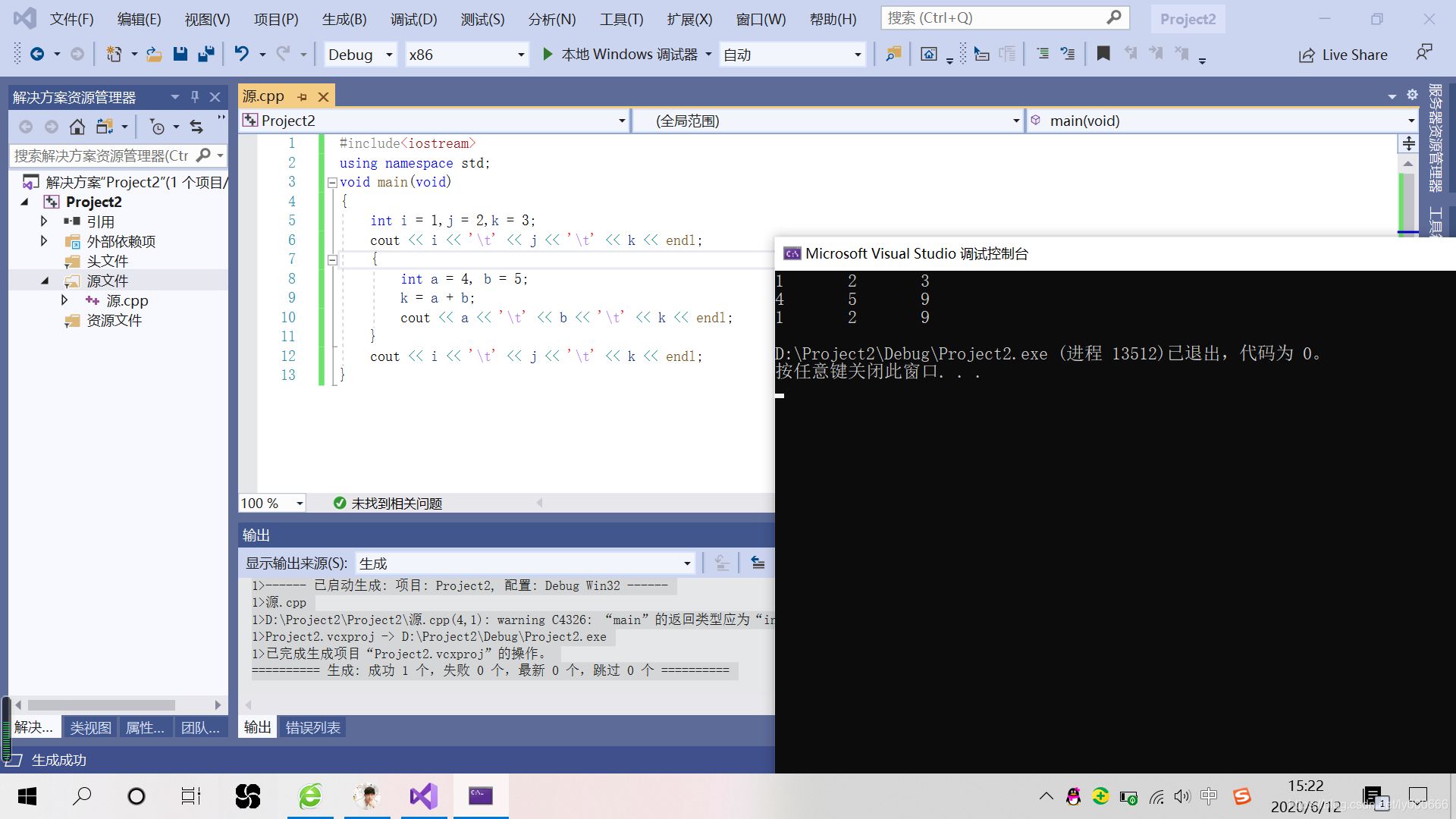
Task: Click the feedback person icon
Action: 1424,53
